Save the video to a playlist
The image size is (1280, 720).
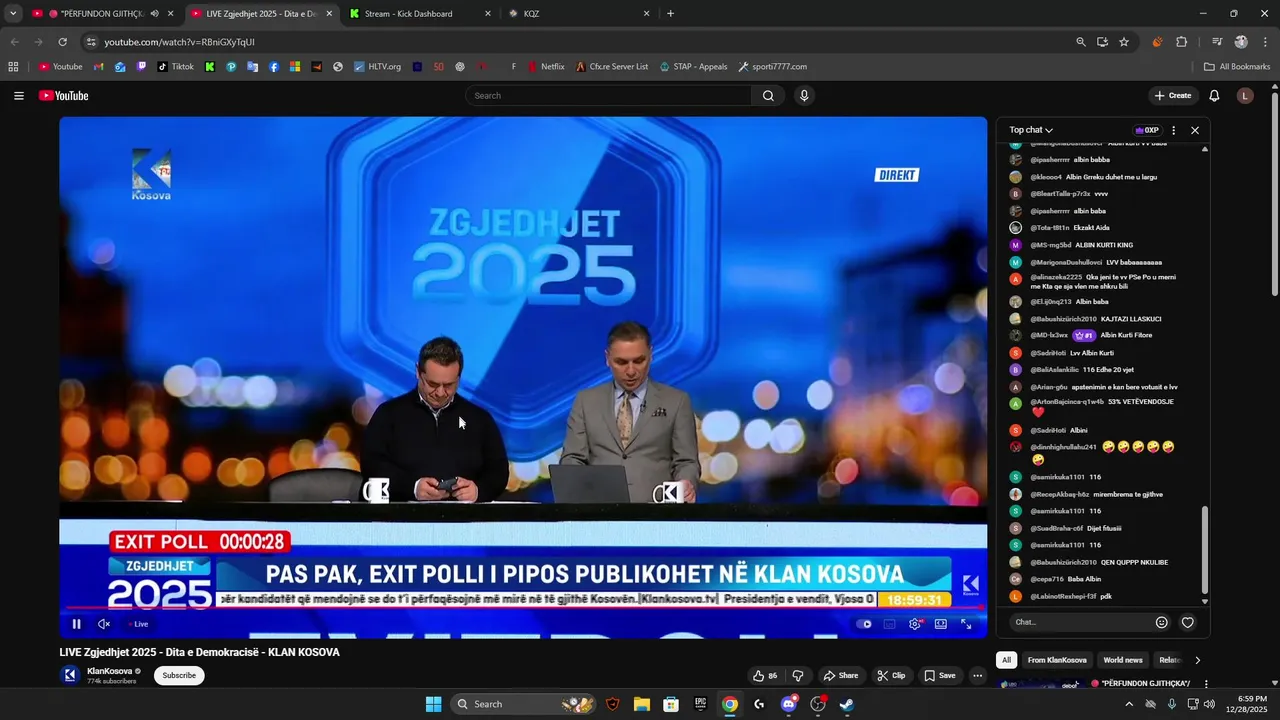pos(939,676)
